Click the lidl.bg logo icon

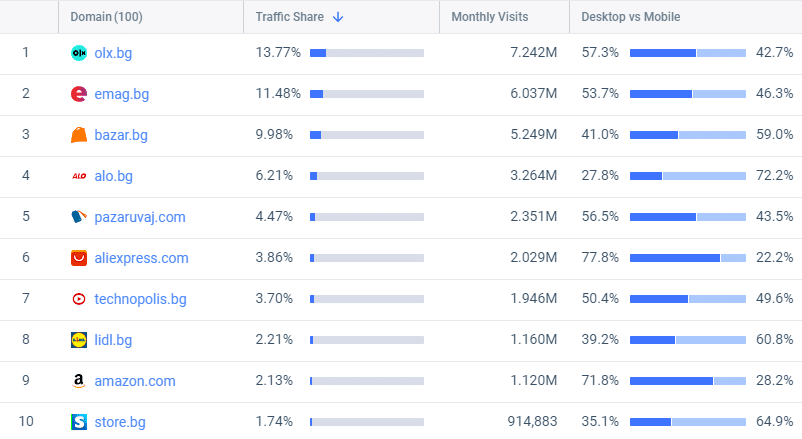coord(79,340)
